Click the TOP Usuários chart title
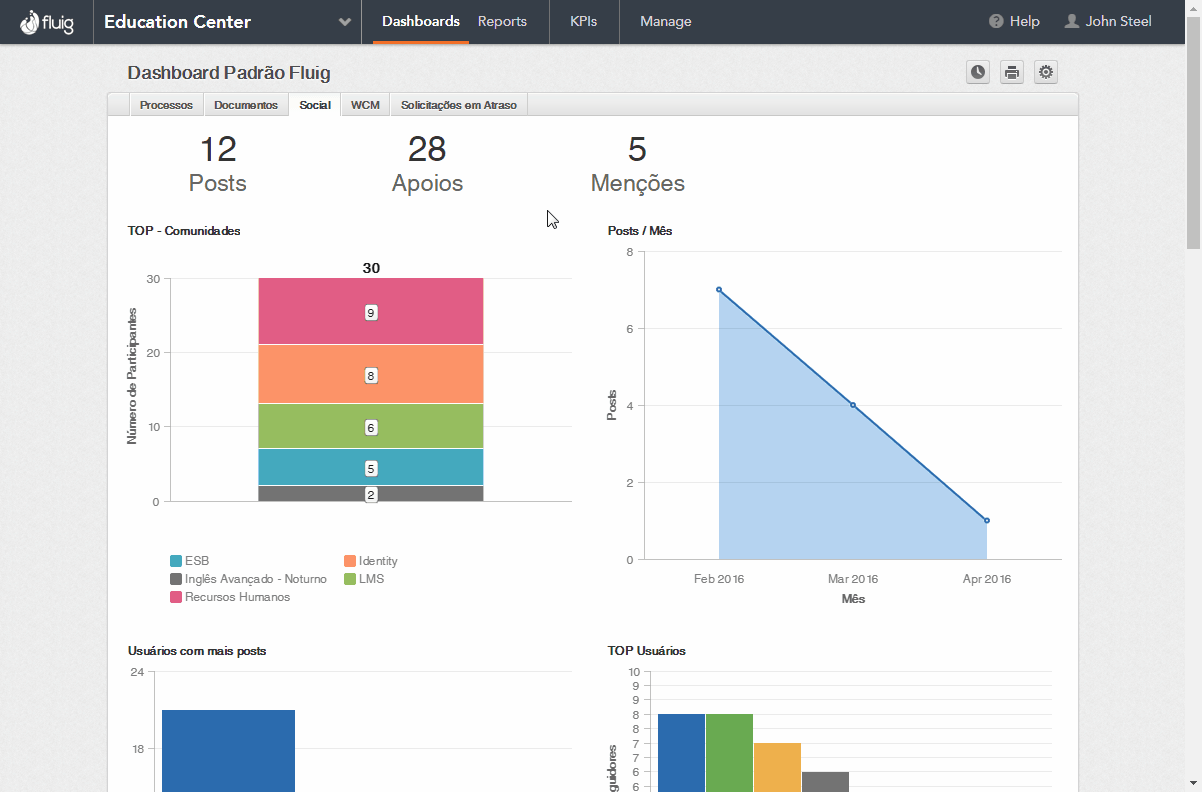 point(646,651)
